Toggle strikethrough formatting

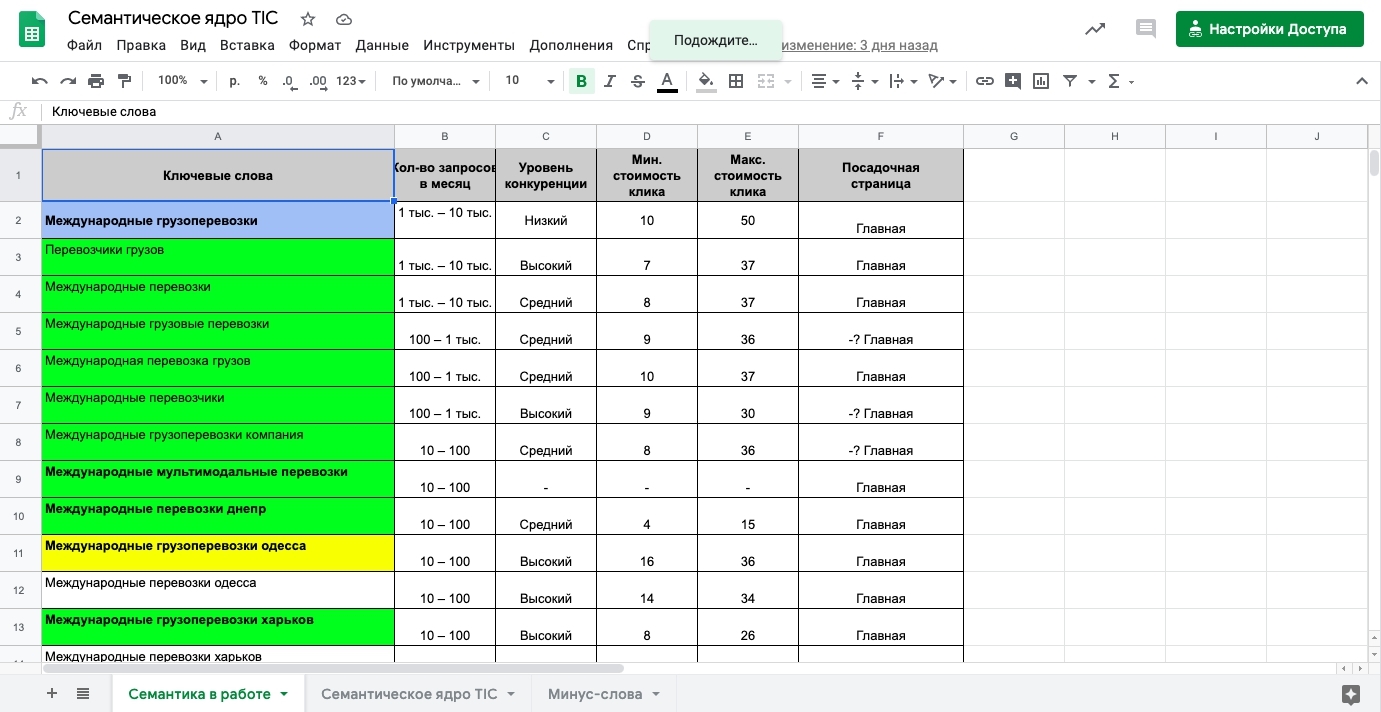(637, 81)
